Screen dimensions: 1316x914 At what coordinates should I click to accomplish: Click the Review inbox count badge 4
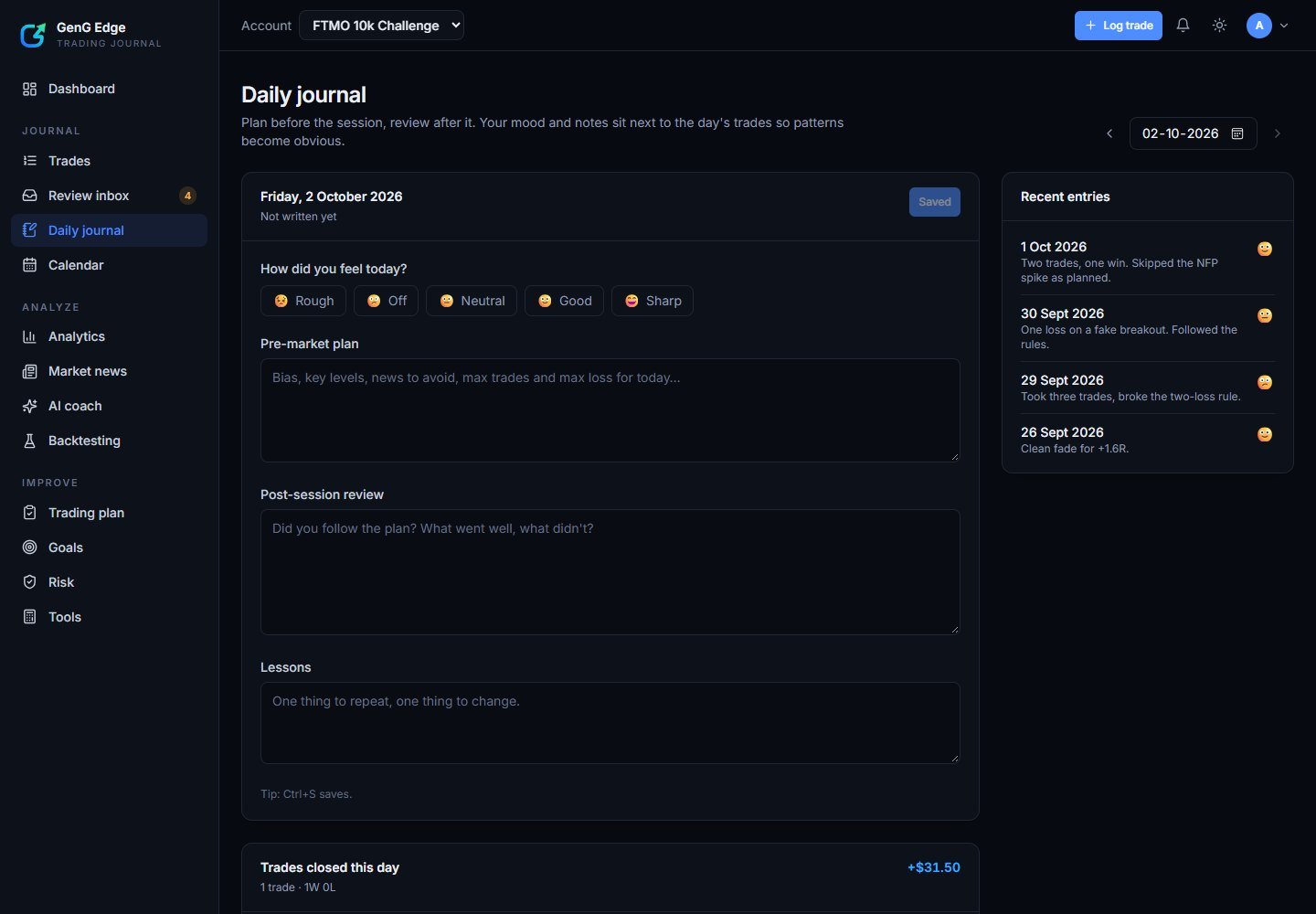click(187, 196)
